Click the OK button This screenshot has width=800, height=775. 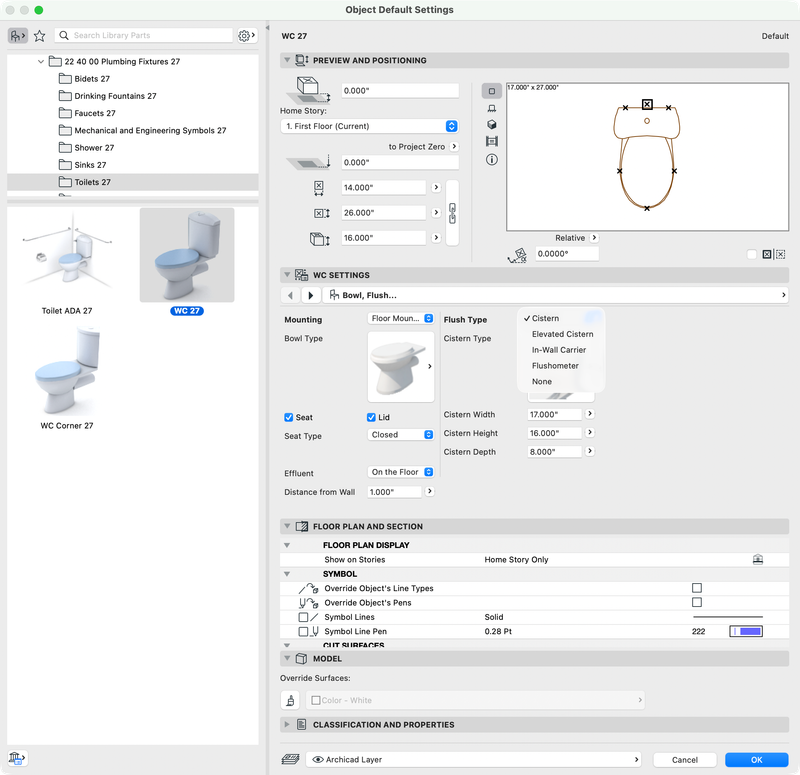(757, 760)
